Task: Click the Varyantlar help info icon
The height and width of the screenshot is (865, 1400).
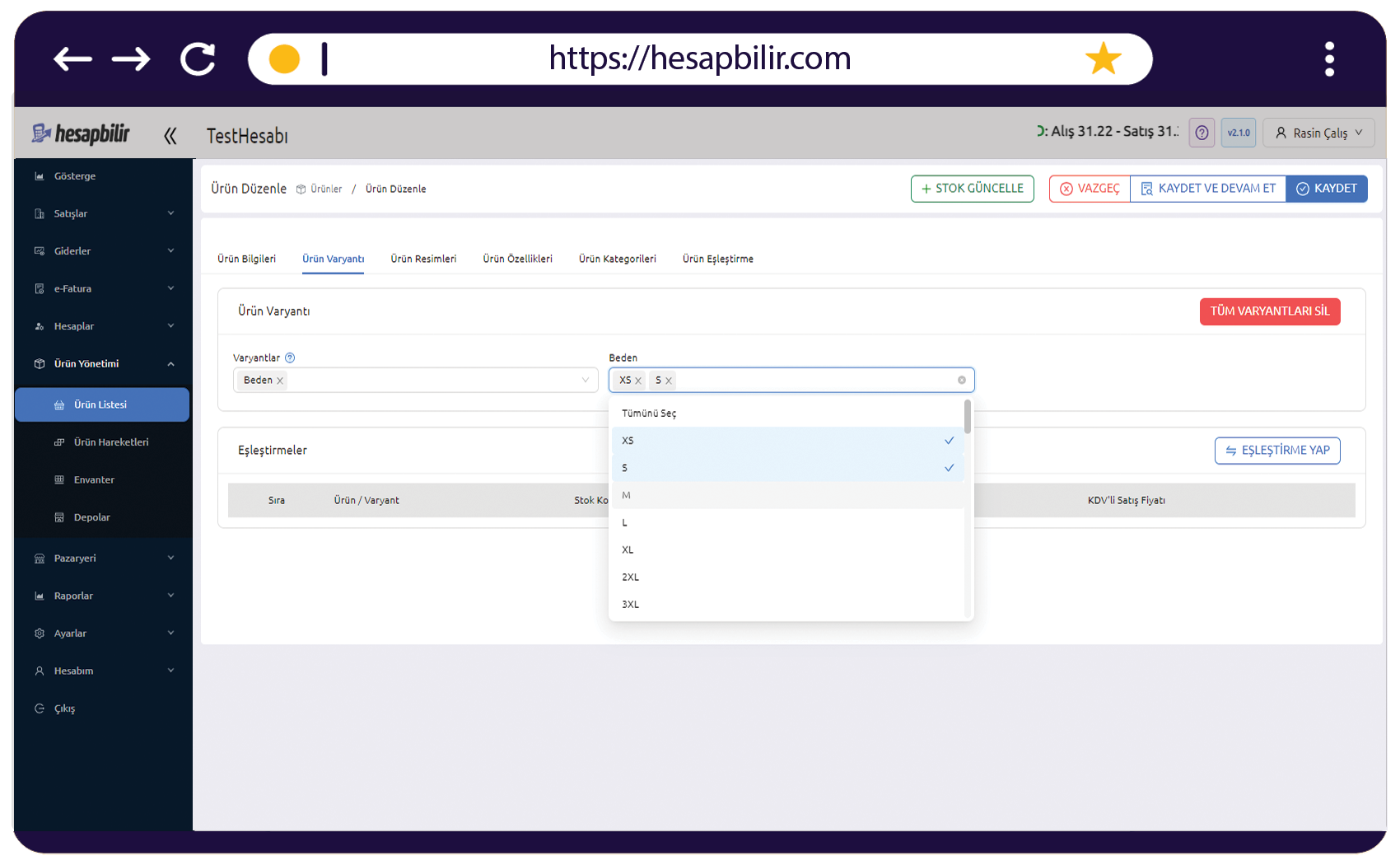Action: pos(290,358)
